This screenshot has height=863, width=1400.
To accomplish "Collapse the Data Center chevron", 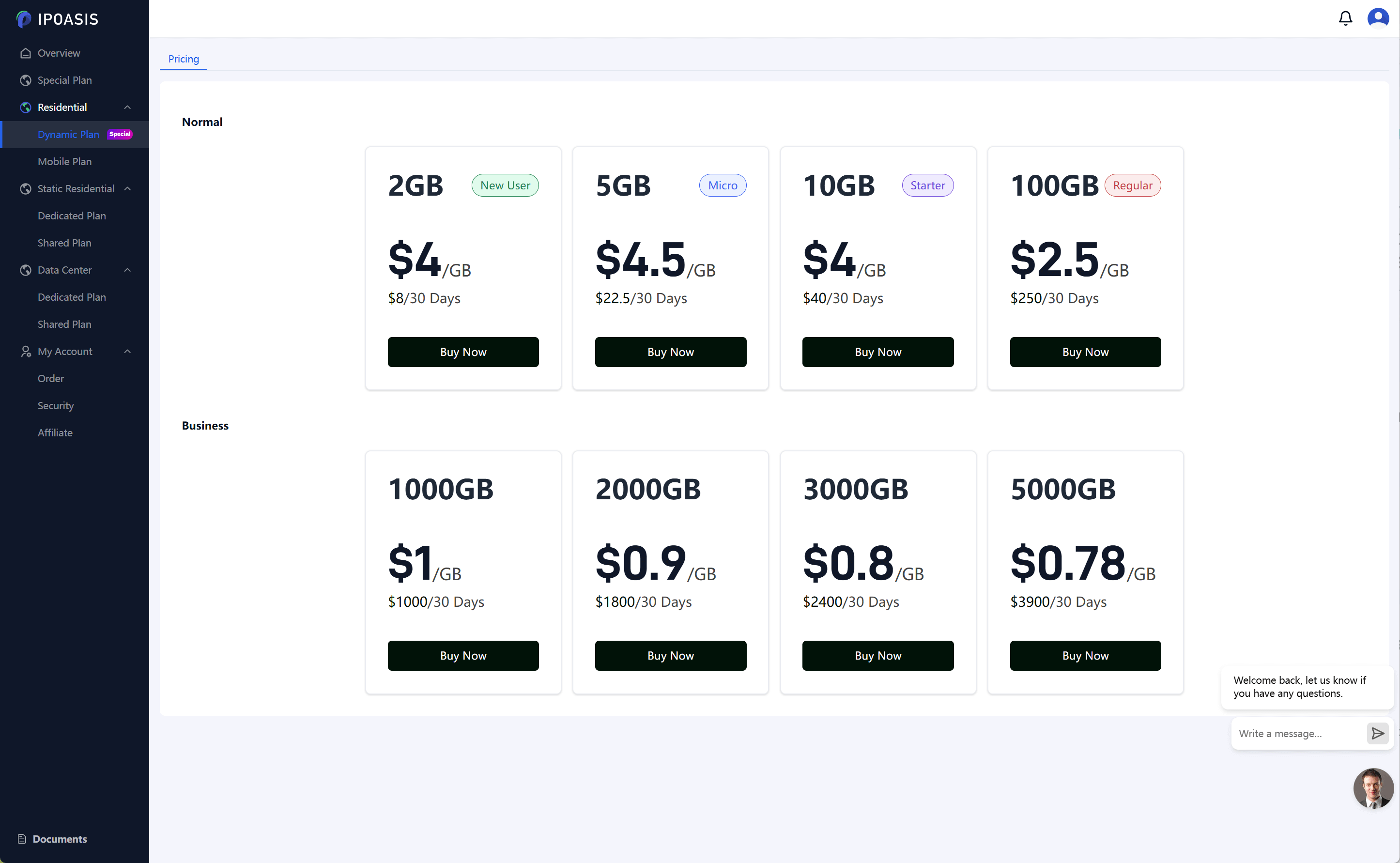I will coord(128,270).
